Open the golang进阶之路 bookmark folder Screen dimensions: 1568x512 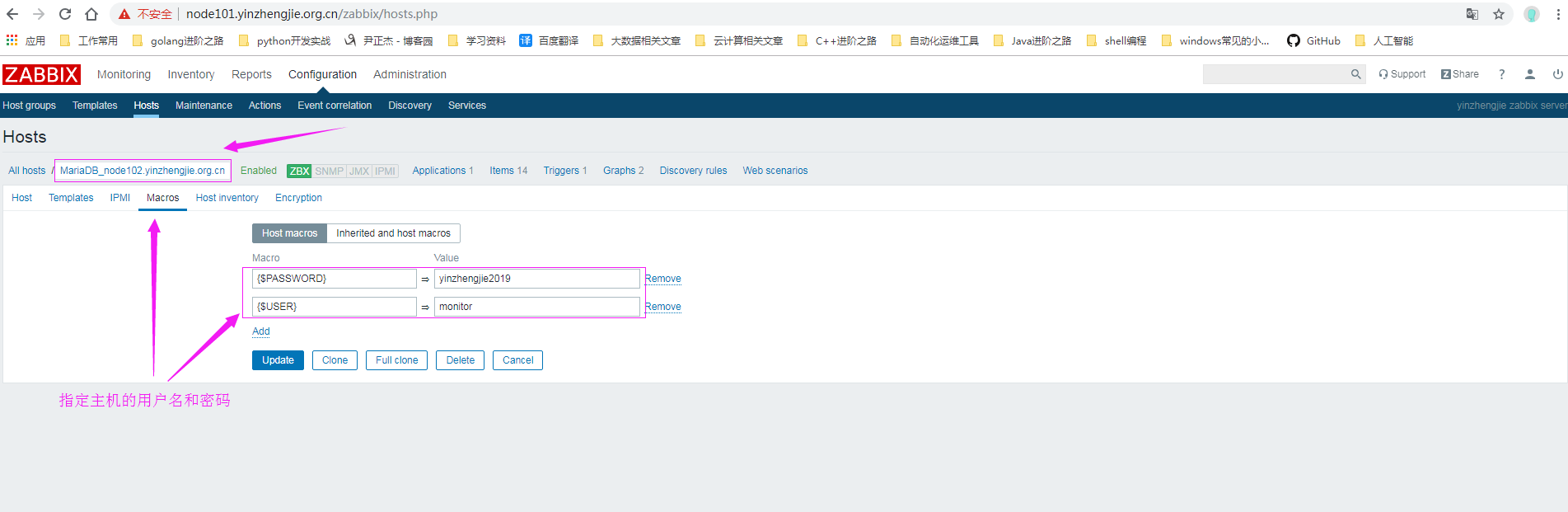pos(178,40)
